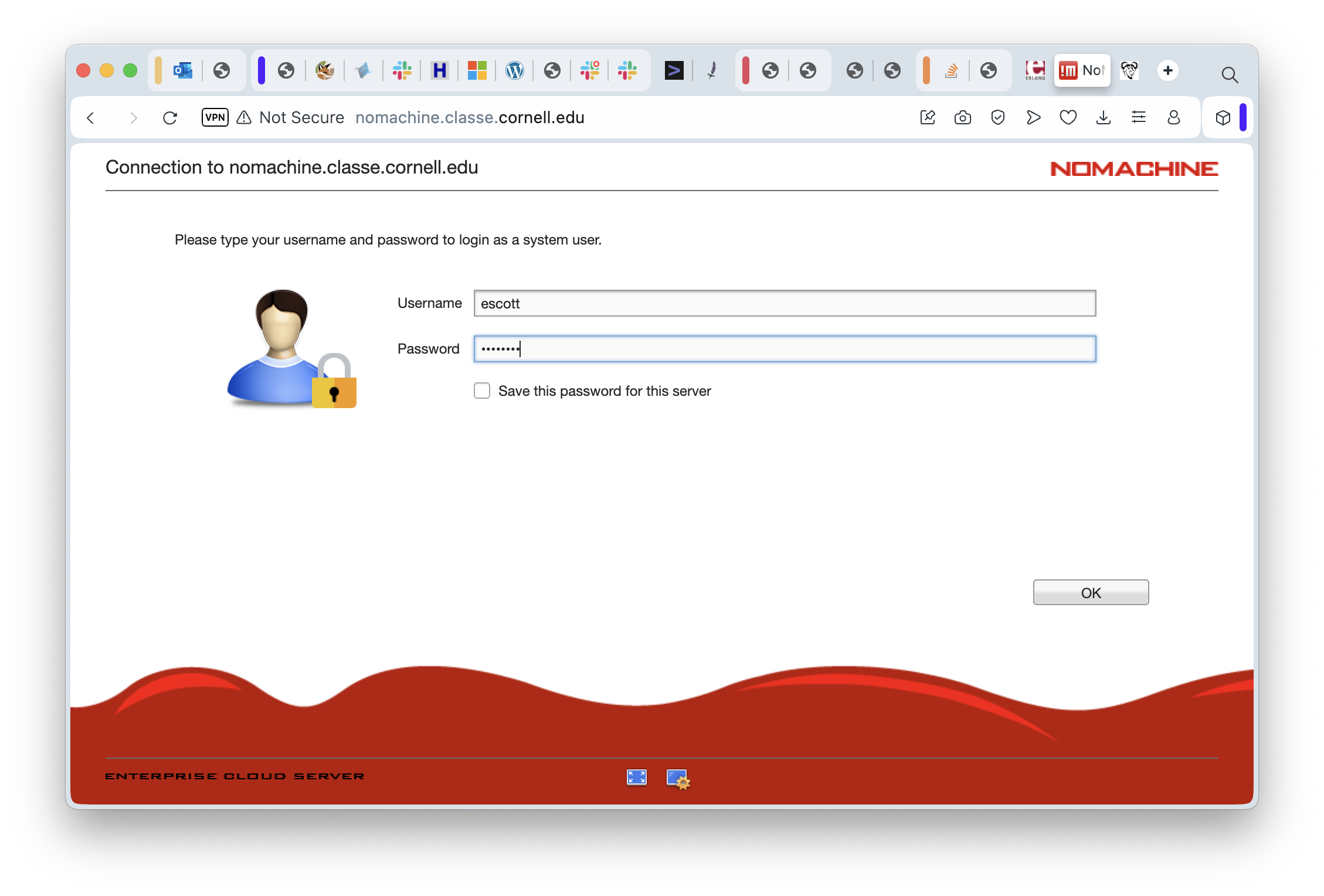Click the fullscreen icon in footer
1324x896 pixels.
tap(636, 778)
